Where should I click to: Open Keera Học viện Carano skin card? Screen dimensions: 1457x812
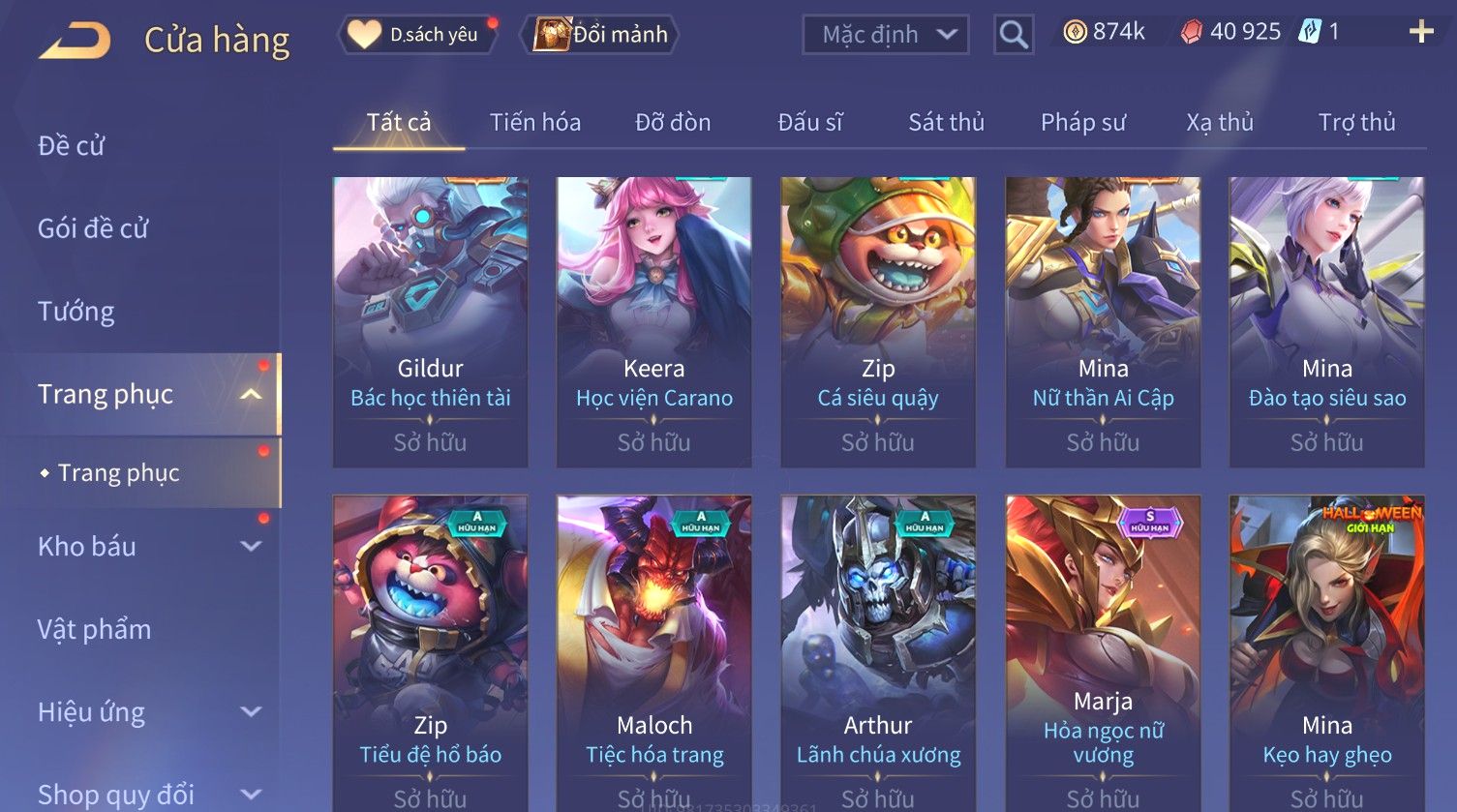(x=654, y=322)
